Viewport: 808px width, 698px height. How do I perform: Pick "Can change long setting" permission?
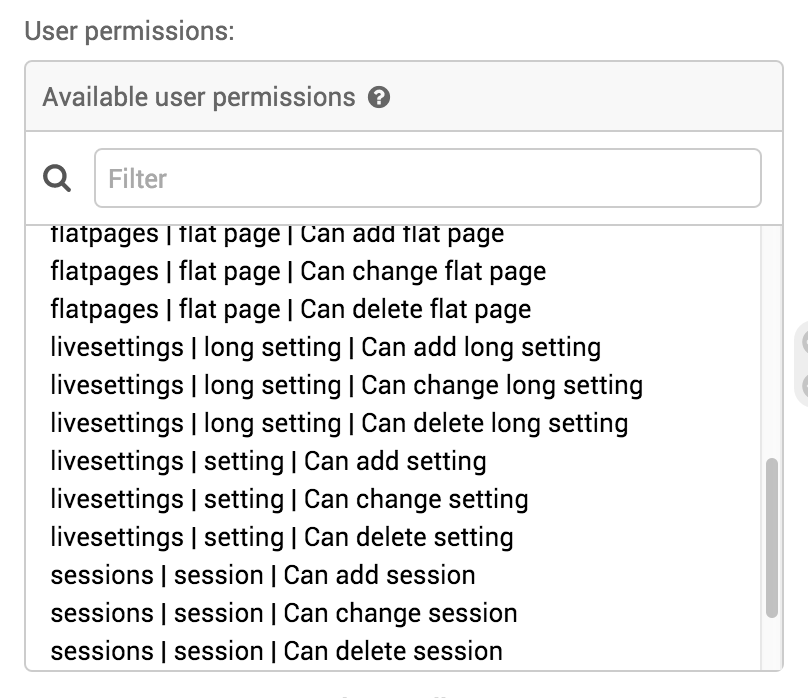(x=346, y=386)
